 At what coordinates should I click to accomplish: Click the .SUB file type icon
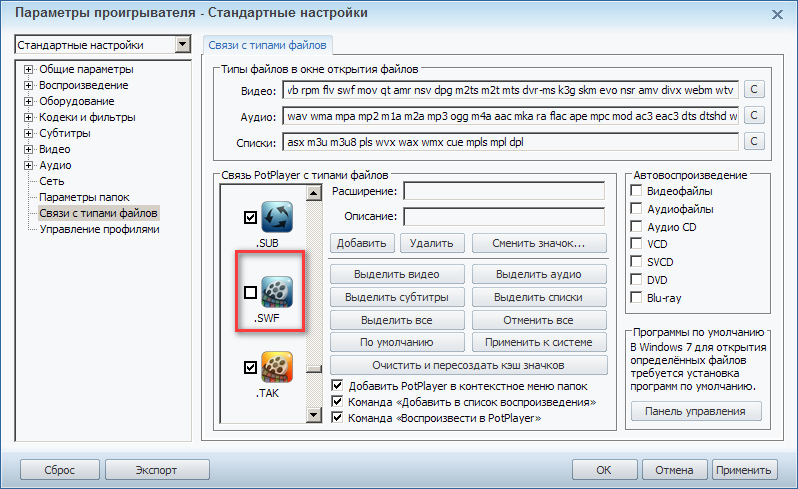(275, 217)
